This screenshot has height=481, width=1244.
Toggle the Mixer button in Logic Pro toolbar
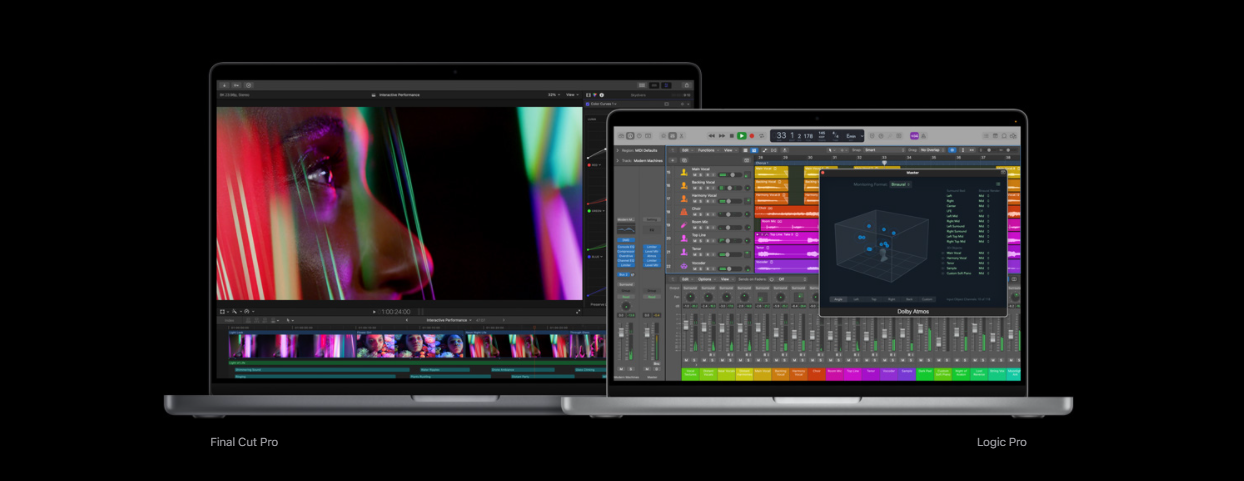click(x=672, y=136)
